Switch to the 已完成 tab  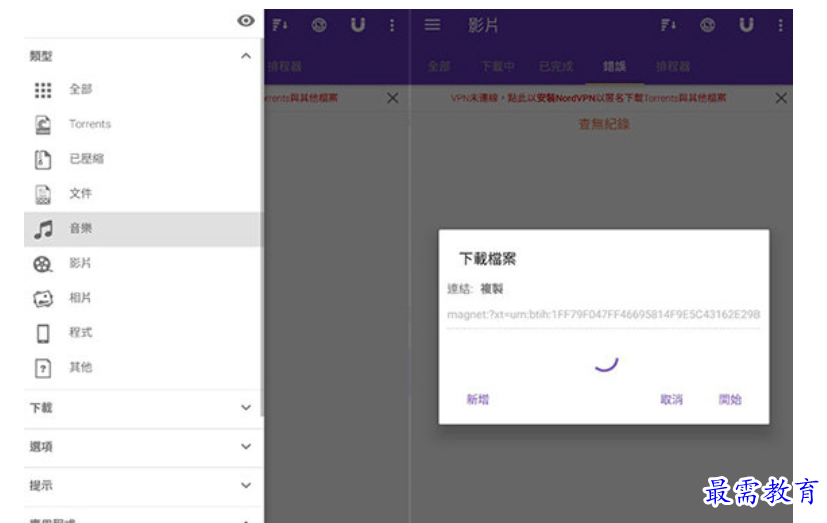pyautogui.click(x=556, y=66)
